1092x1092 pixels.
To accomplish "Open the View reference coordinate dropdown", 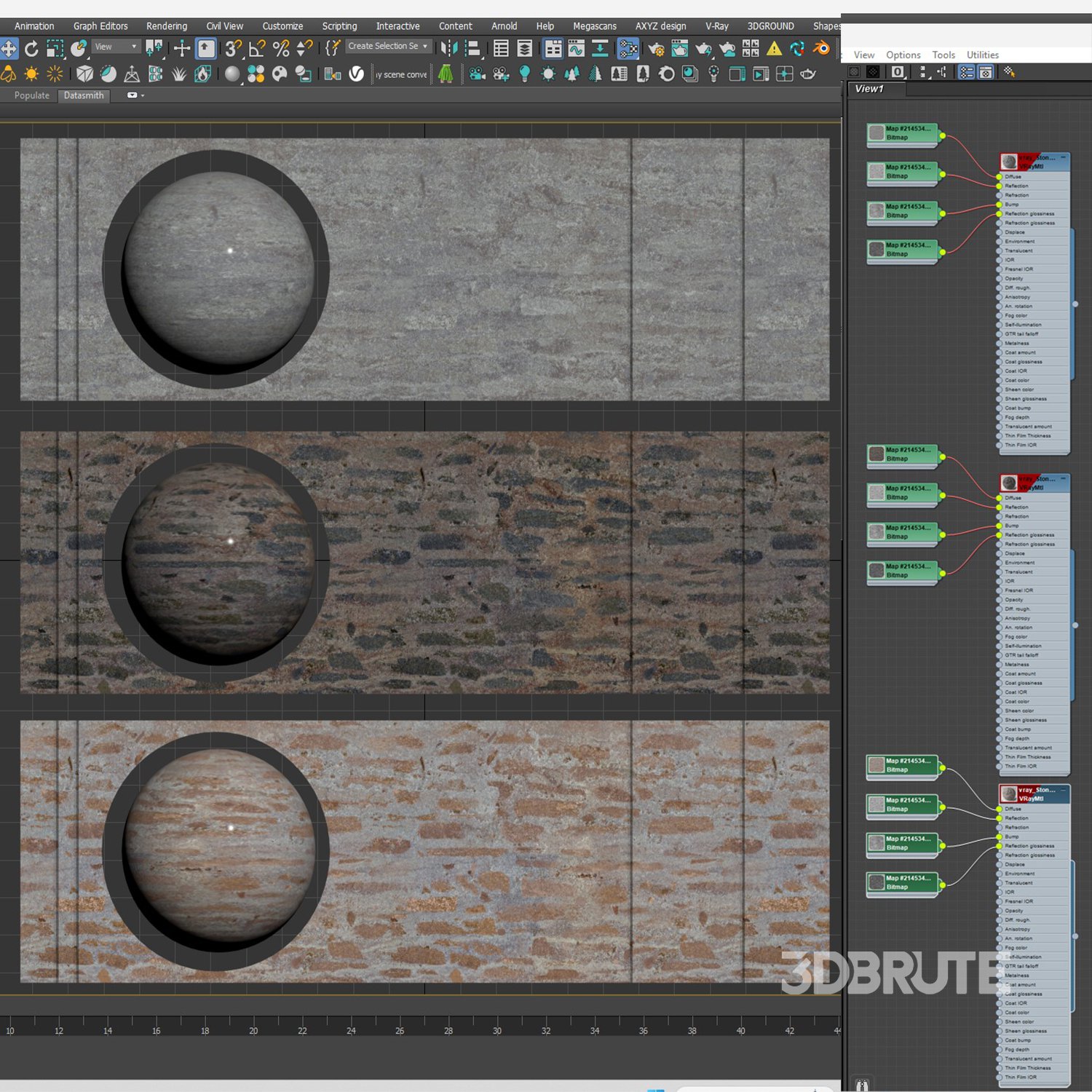I will point(116,47).
